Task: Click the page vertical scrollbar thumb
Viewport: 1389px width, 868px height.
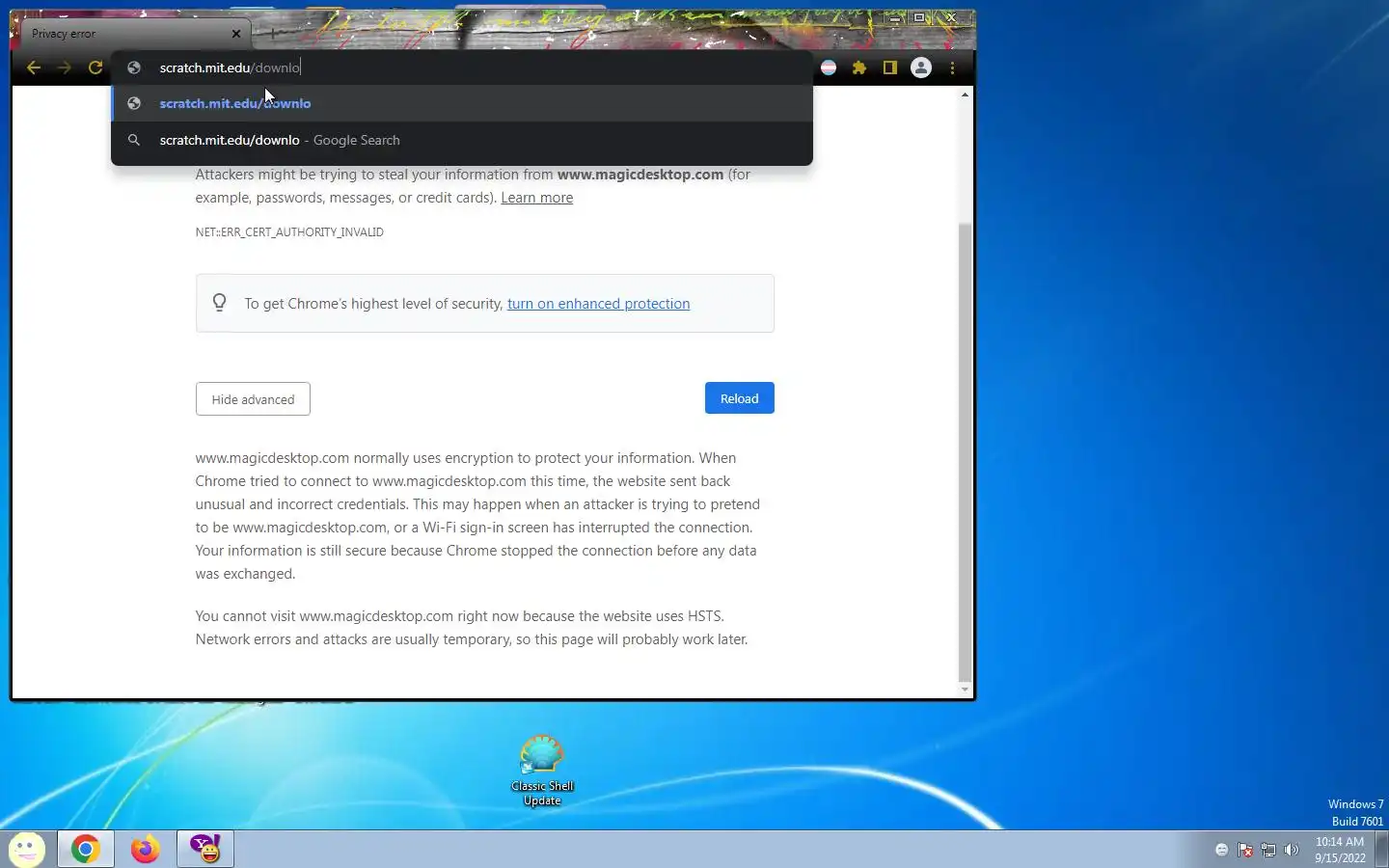Action: point(965,451)
